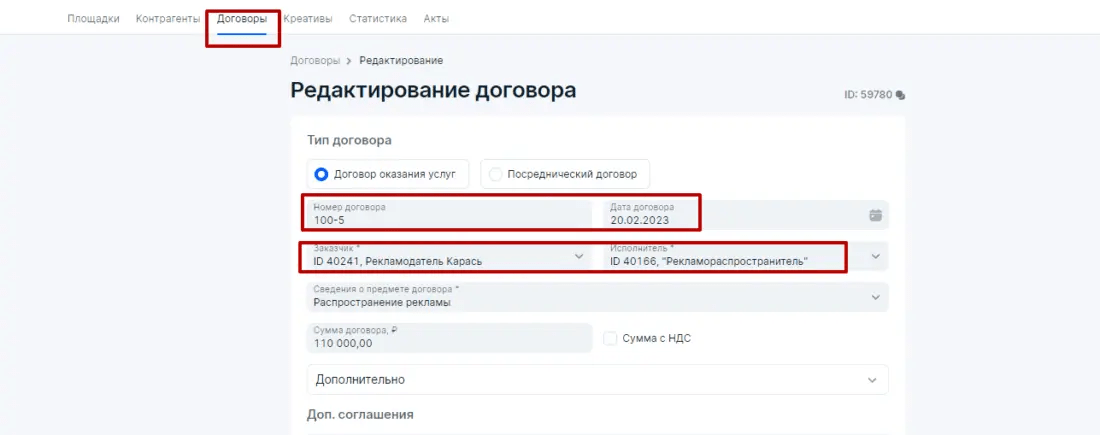Open the Контрагенты tab
The image size is (1100, 435).
point(168,19)
